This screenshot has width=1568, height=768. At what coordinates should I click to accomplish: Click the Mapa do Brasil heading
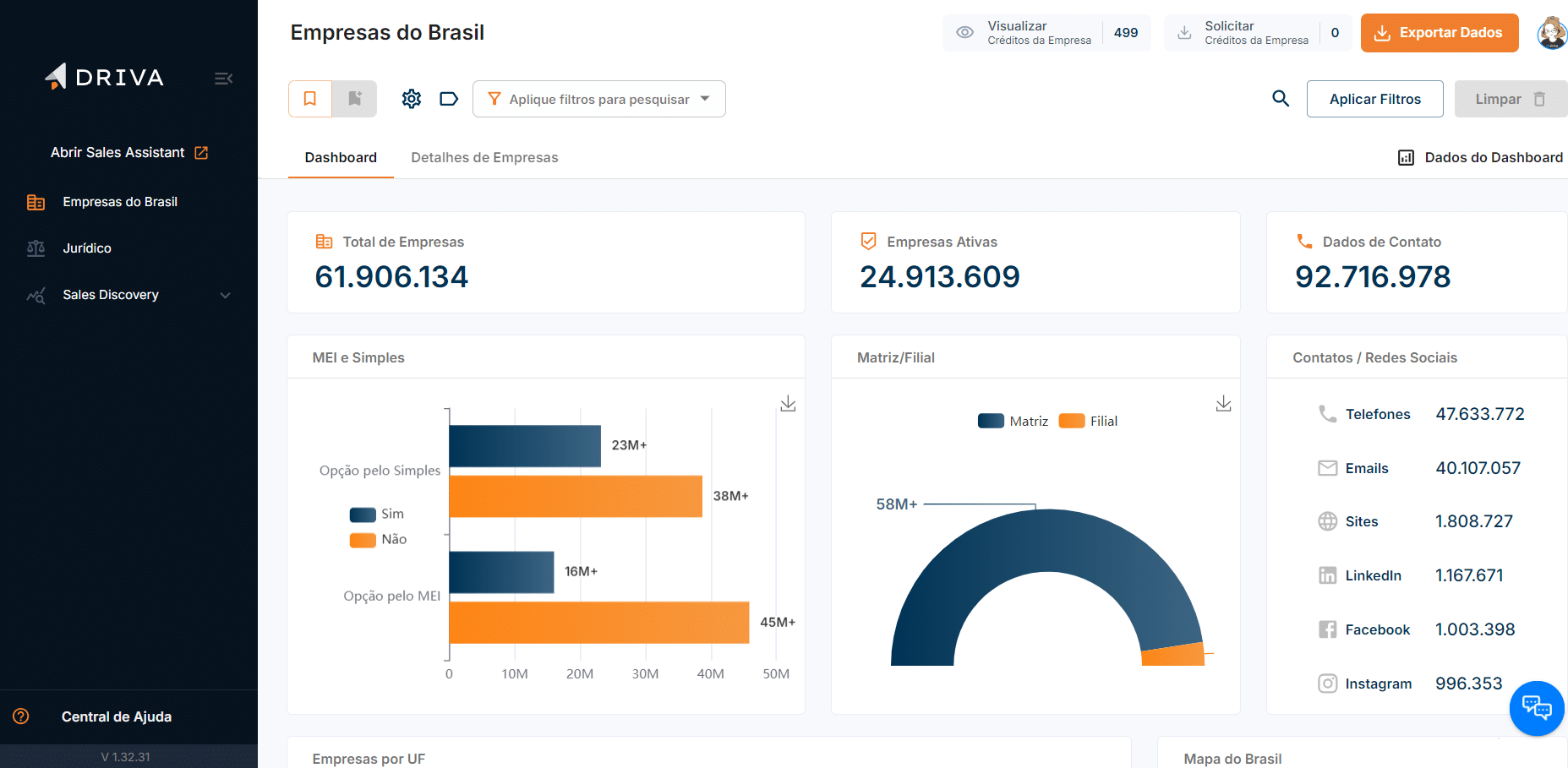click(1232, 759)
